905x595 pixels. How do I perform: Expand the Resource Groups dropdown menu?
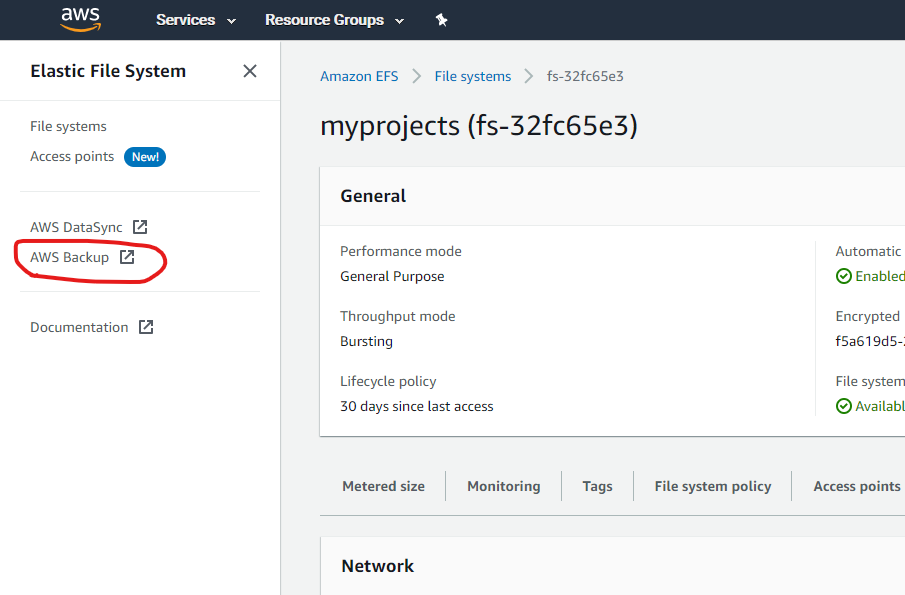[x=334, y=20]
